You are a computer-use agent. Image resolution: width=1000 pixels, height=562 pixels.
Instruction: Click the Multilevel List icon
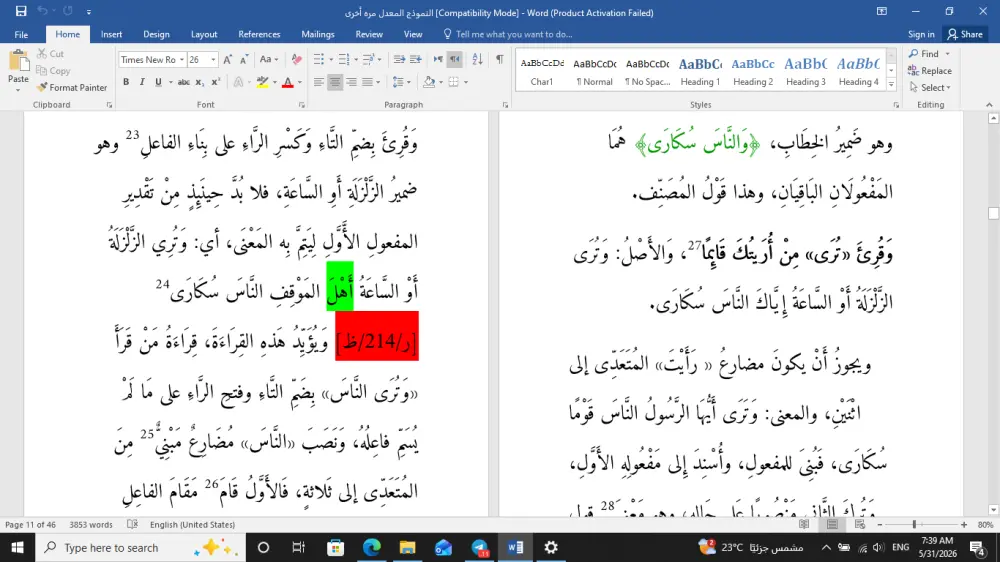[368, 59]
